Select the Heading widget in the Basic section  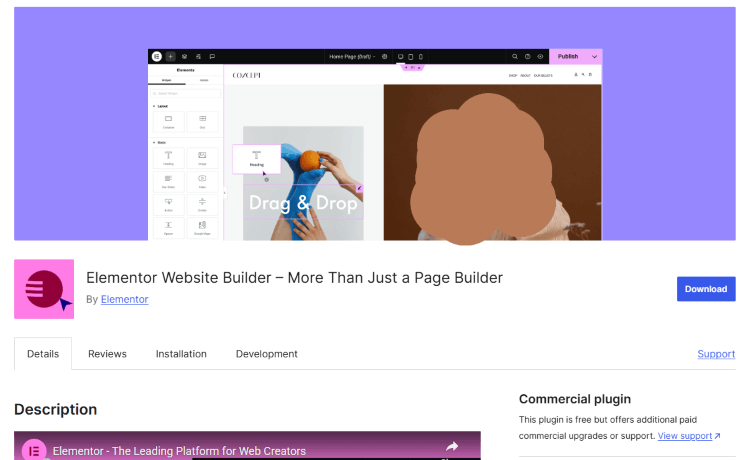coord(168,158)
